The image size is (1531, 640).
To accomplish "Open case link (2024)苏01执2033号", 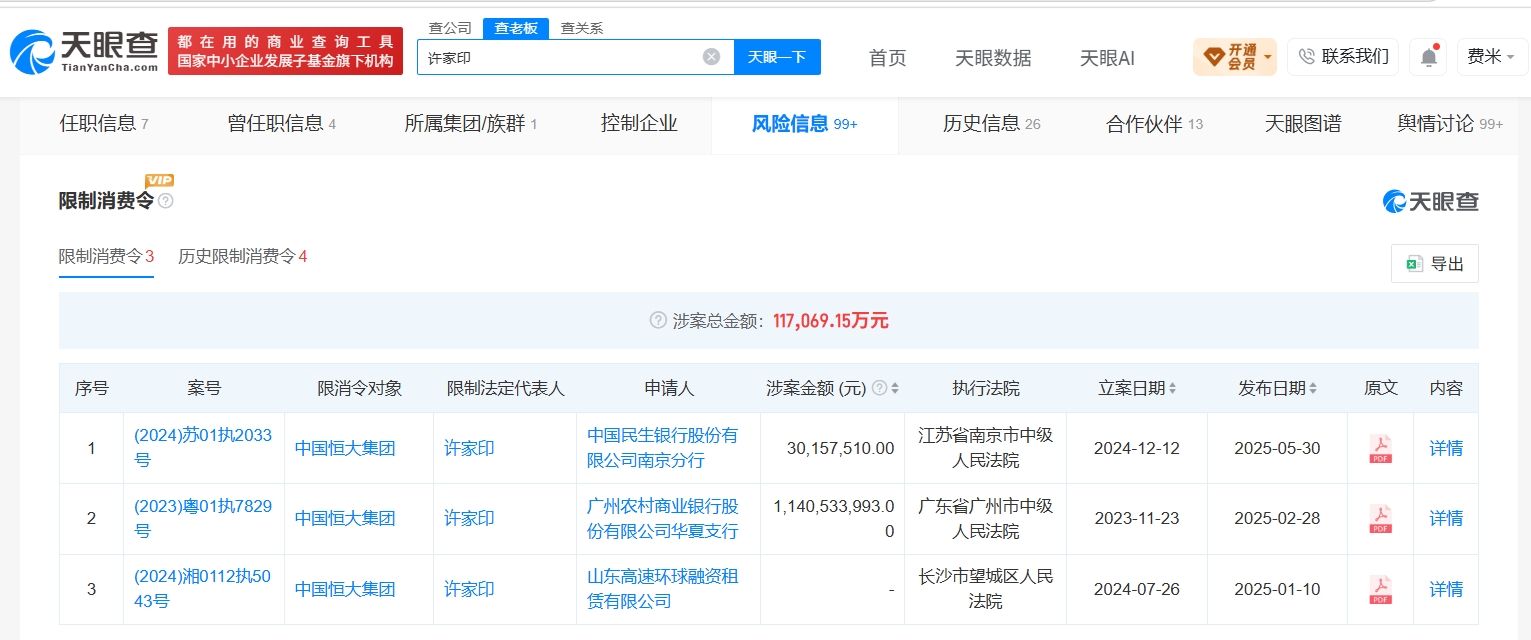I will point(203,448).
